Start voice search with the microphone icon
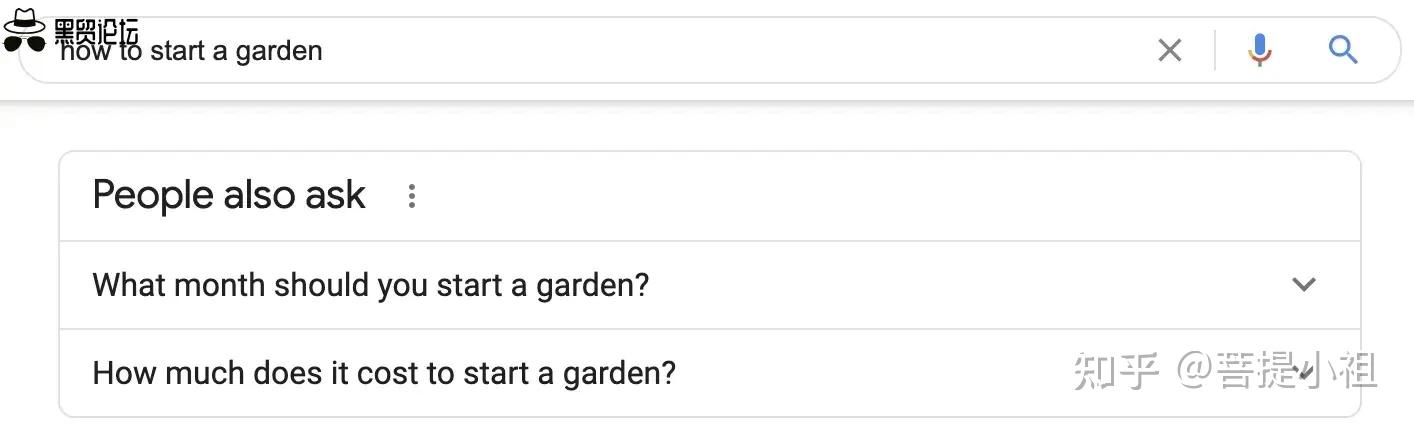The width and height of the screenshot is (1414, 428). (1260, 49)
